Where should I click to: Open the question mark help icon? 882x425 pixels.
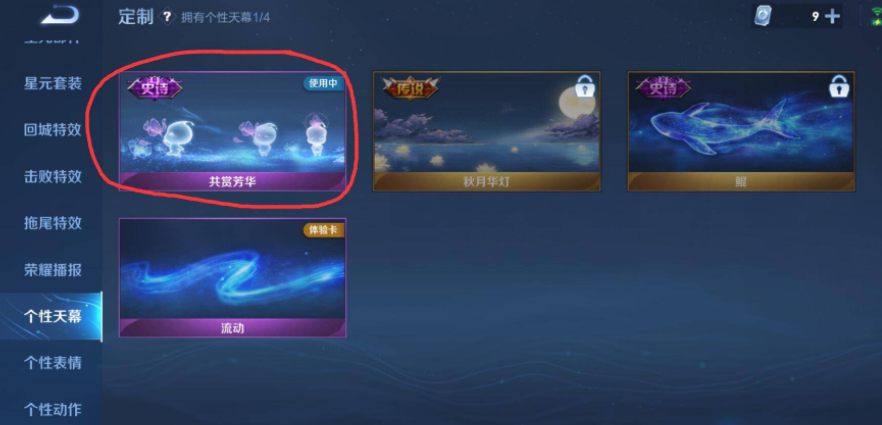pyautogui.click(x=167, y=16)
